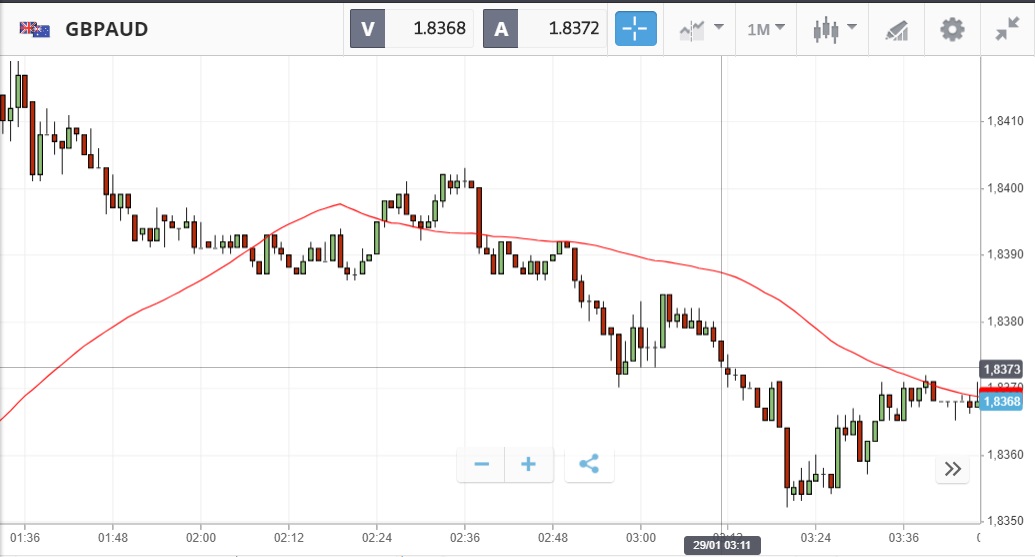
Task: Click the GBPAUD flag icon
Action: [35, 29]
